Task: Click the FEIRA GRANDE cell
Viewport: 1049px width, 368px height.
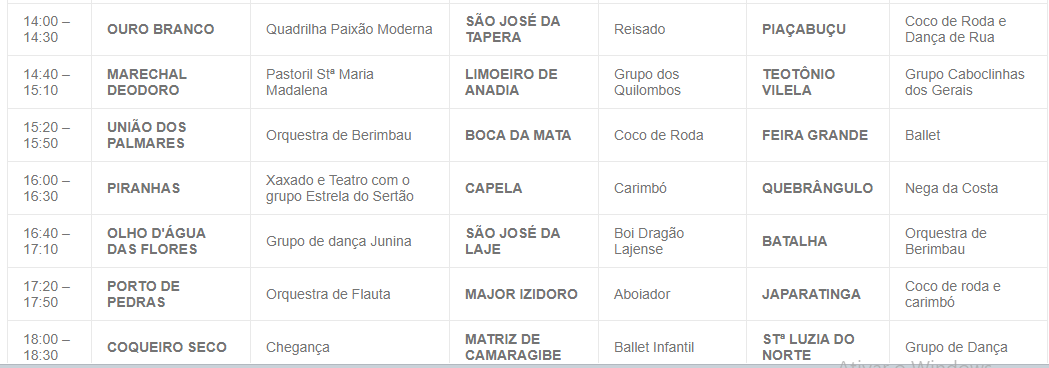Action: 815,135
